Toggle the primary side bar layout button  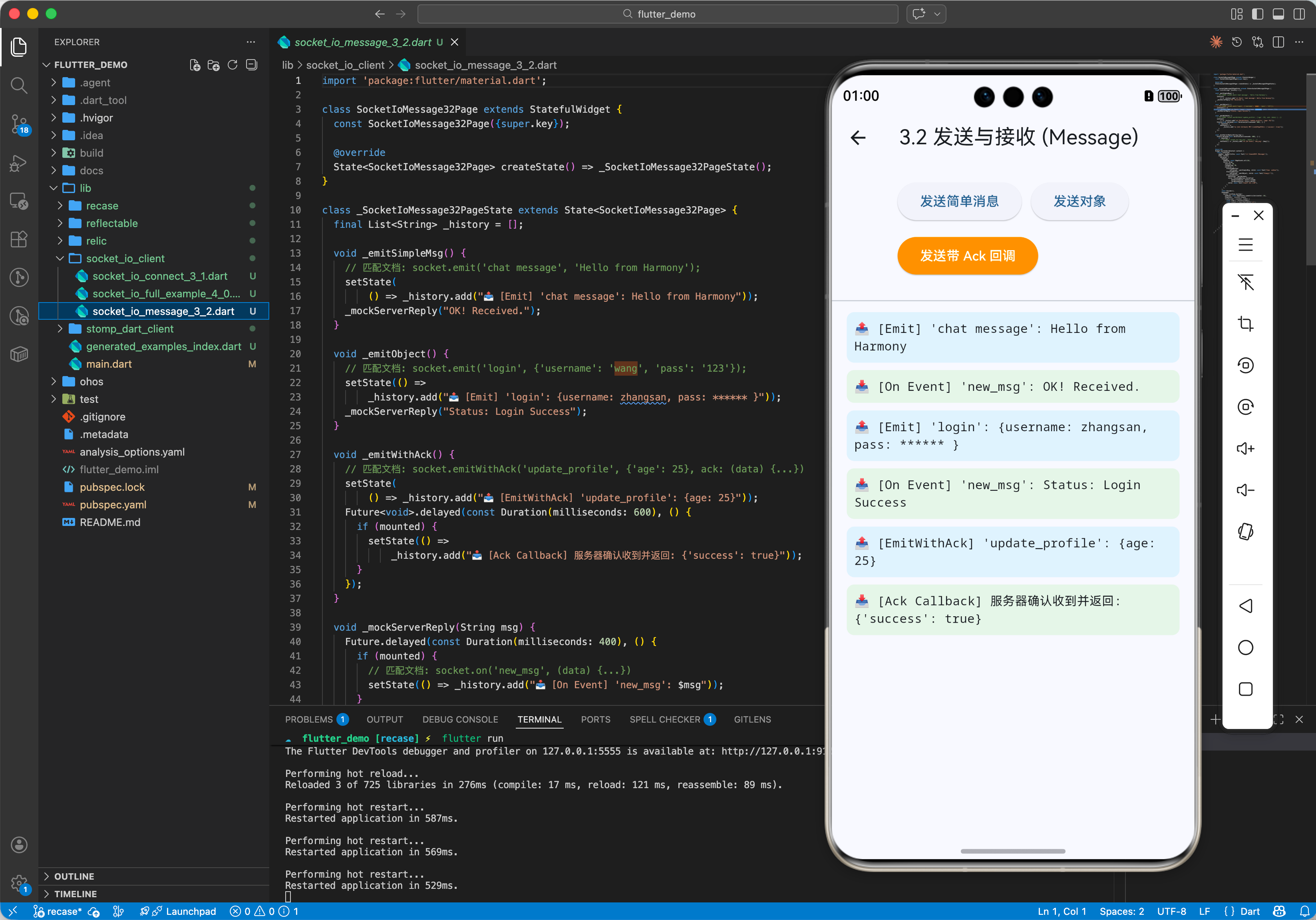point(1257,14)
